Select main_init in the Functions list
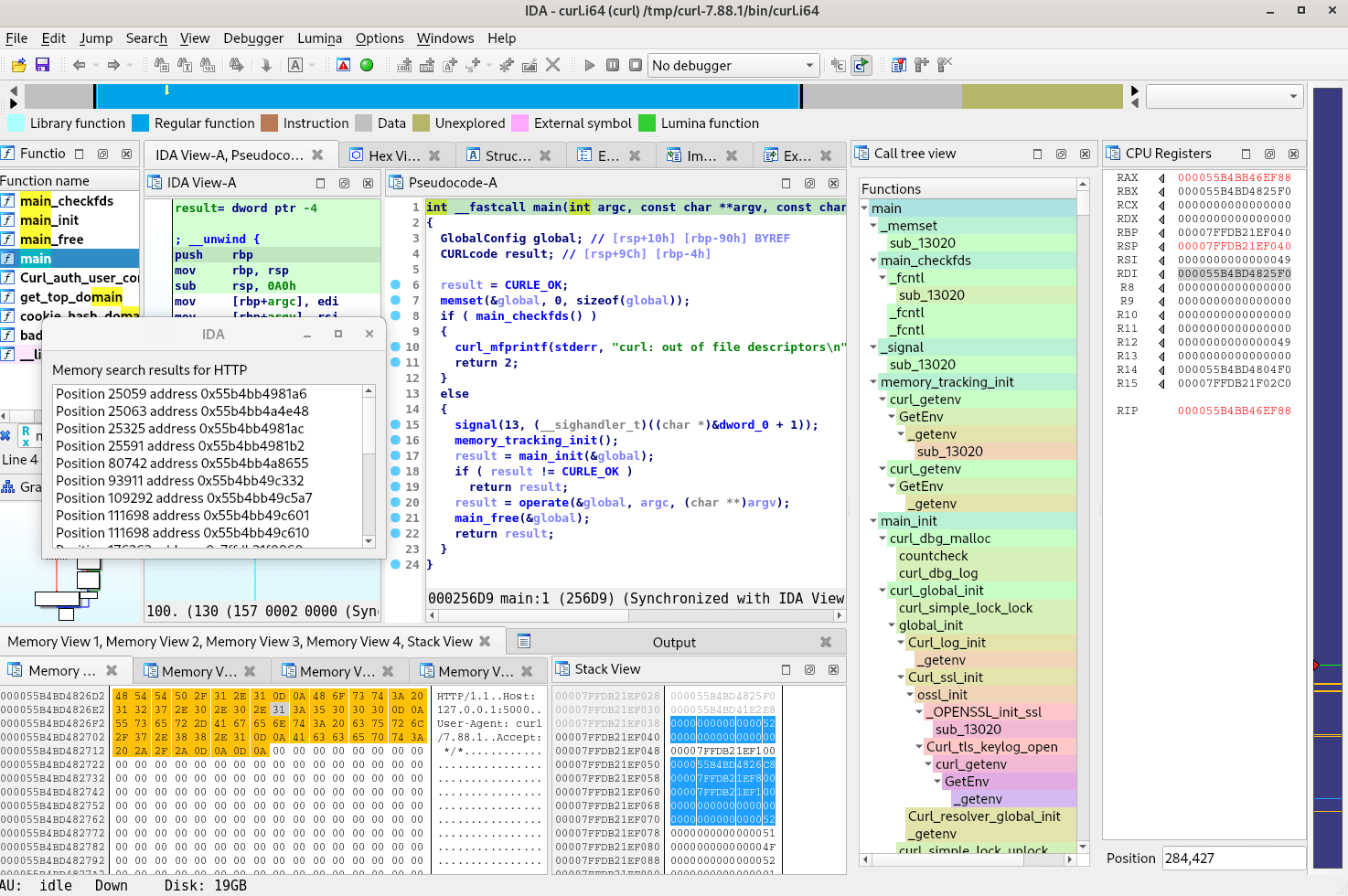This screenshot has height=896, width=1348. pos(49,220)
